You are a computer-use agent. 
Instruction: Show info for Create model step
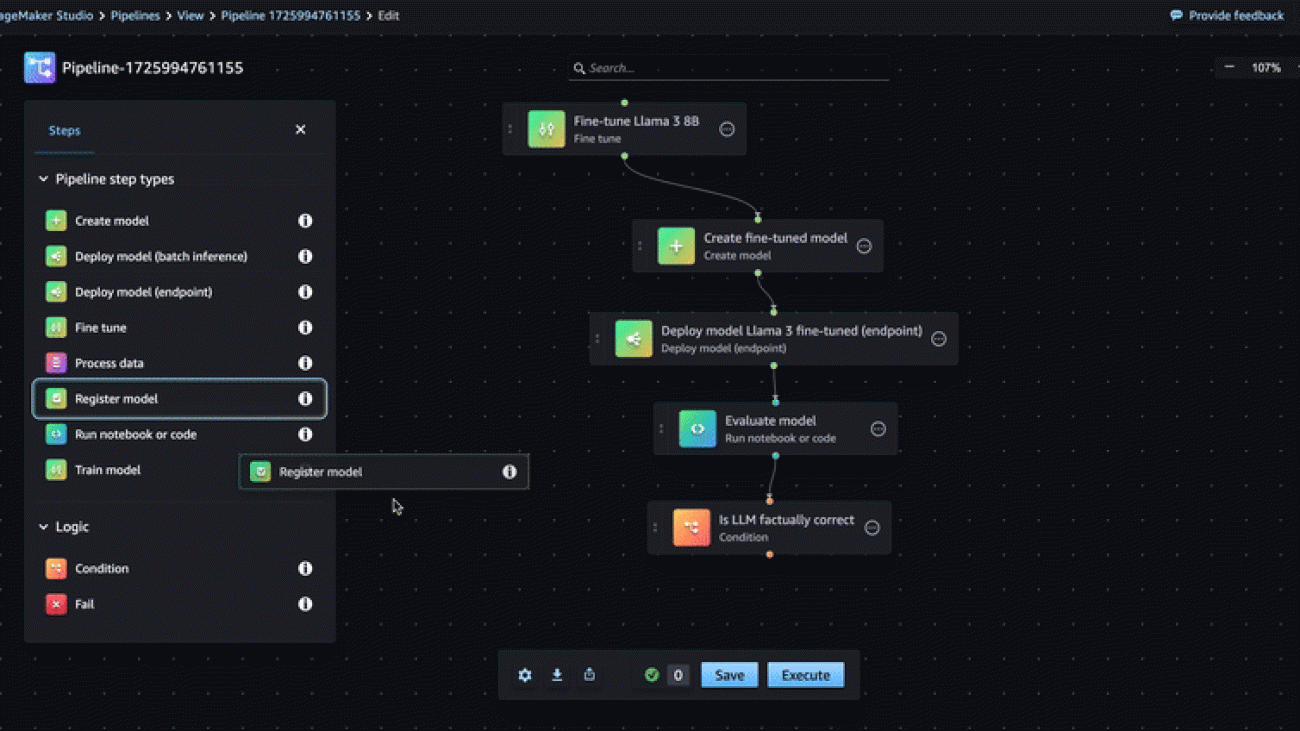tap(305, 221)
